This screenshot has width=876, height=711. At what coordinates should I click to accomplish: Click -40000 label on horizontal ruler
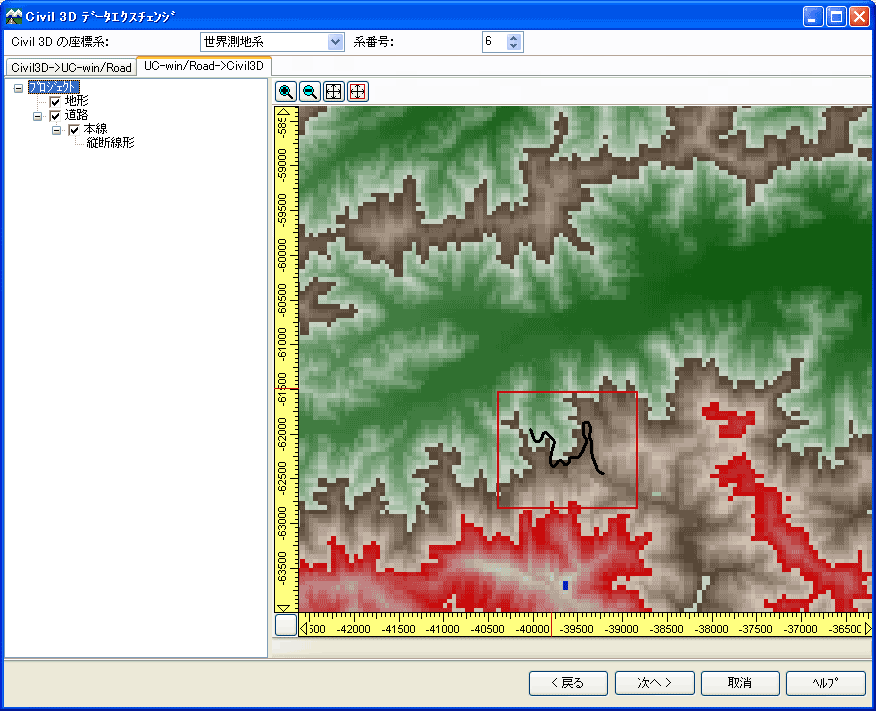pyautogui.click(x=532, y=629)
